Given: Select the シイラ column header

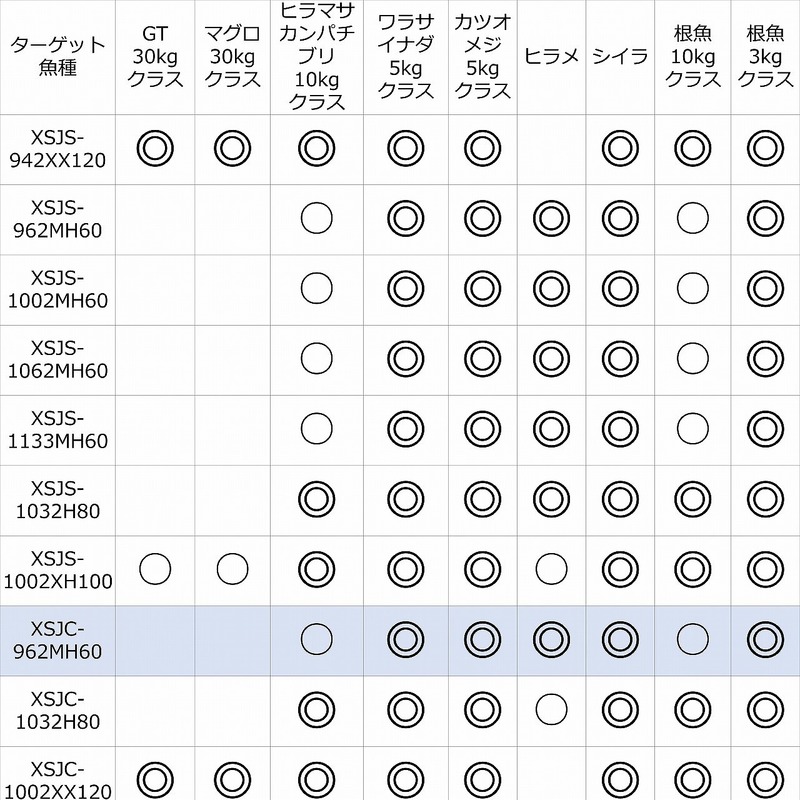Looking at the screenshot, I should pos(620,56).
